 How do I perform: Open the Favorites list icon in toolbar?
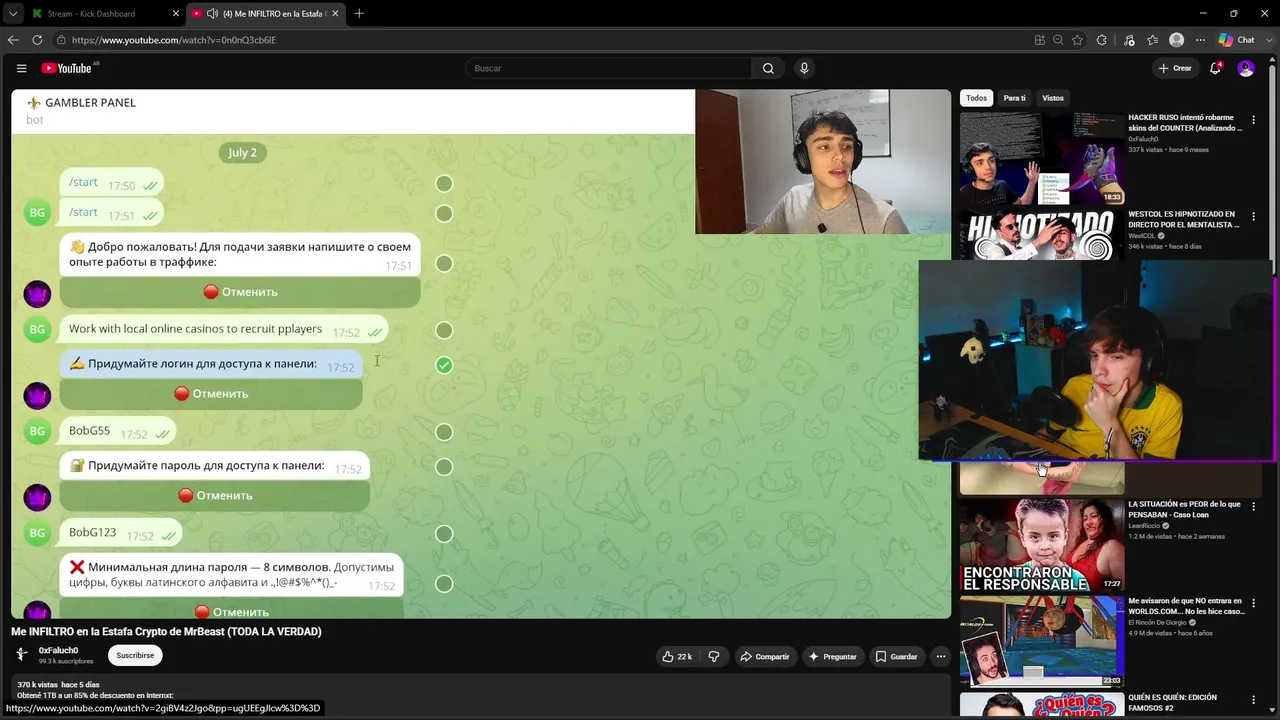coord(1153,40)
